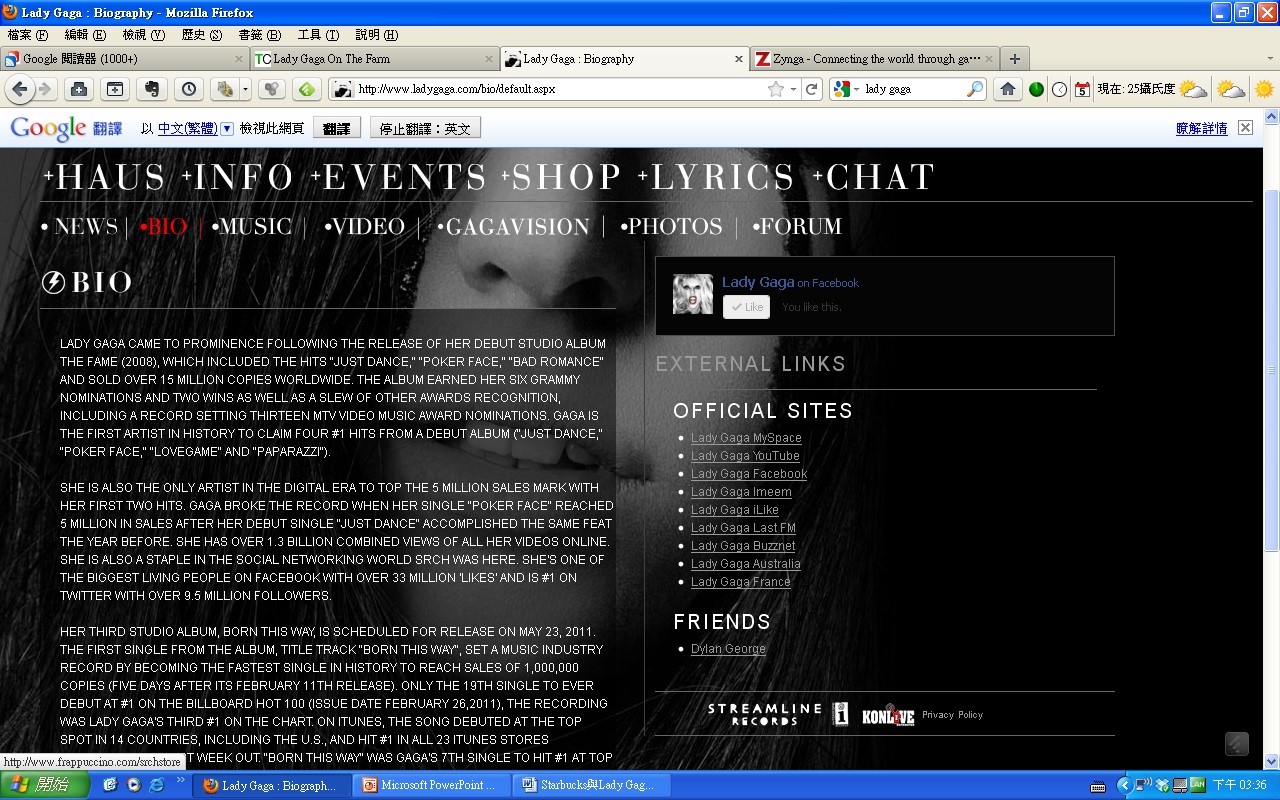Click the clock outline toolbar icon
1280x800 pixels.
pyautogui.click(x=1059, y=89)
